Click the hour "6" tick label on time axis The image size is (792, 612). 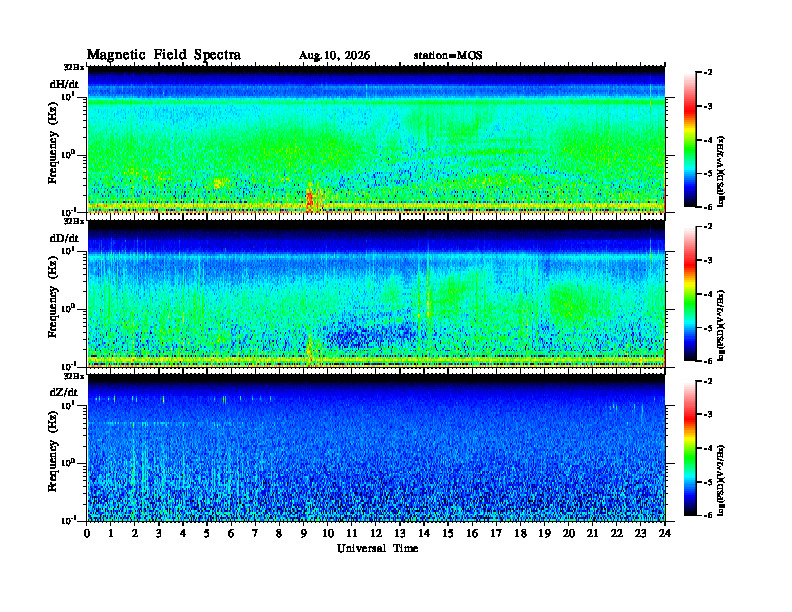coord(231,533)
